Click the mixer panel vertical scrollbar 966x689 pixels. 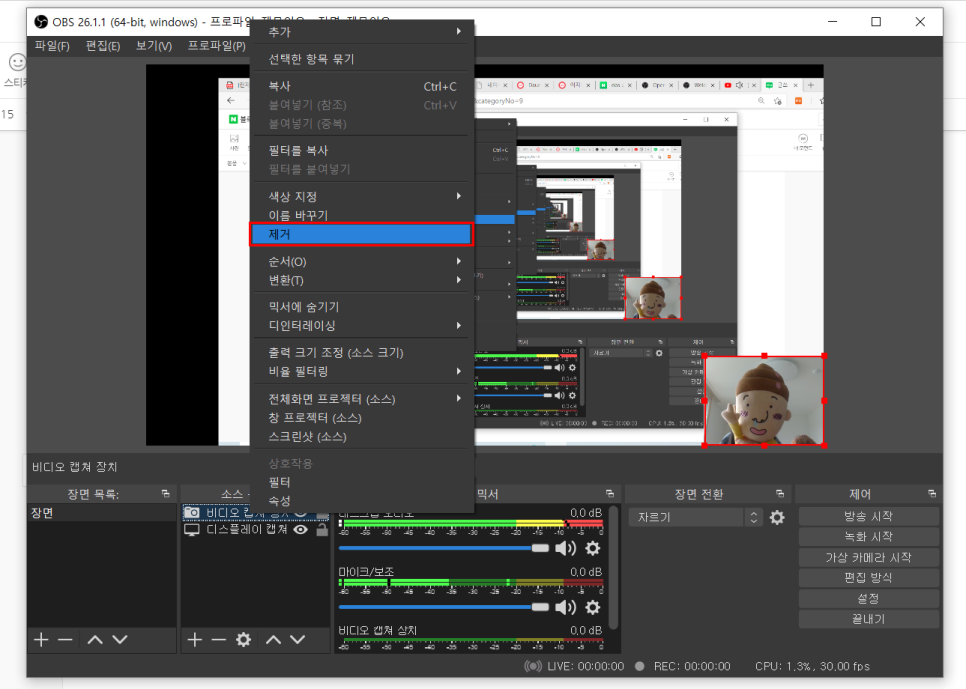pos(613,567)
